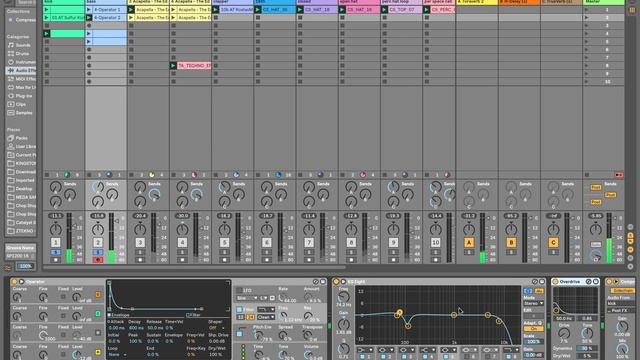This screenshot has width=640, height=360.
Task: Click the kick track title bar
Action: click(63, 2)
